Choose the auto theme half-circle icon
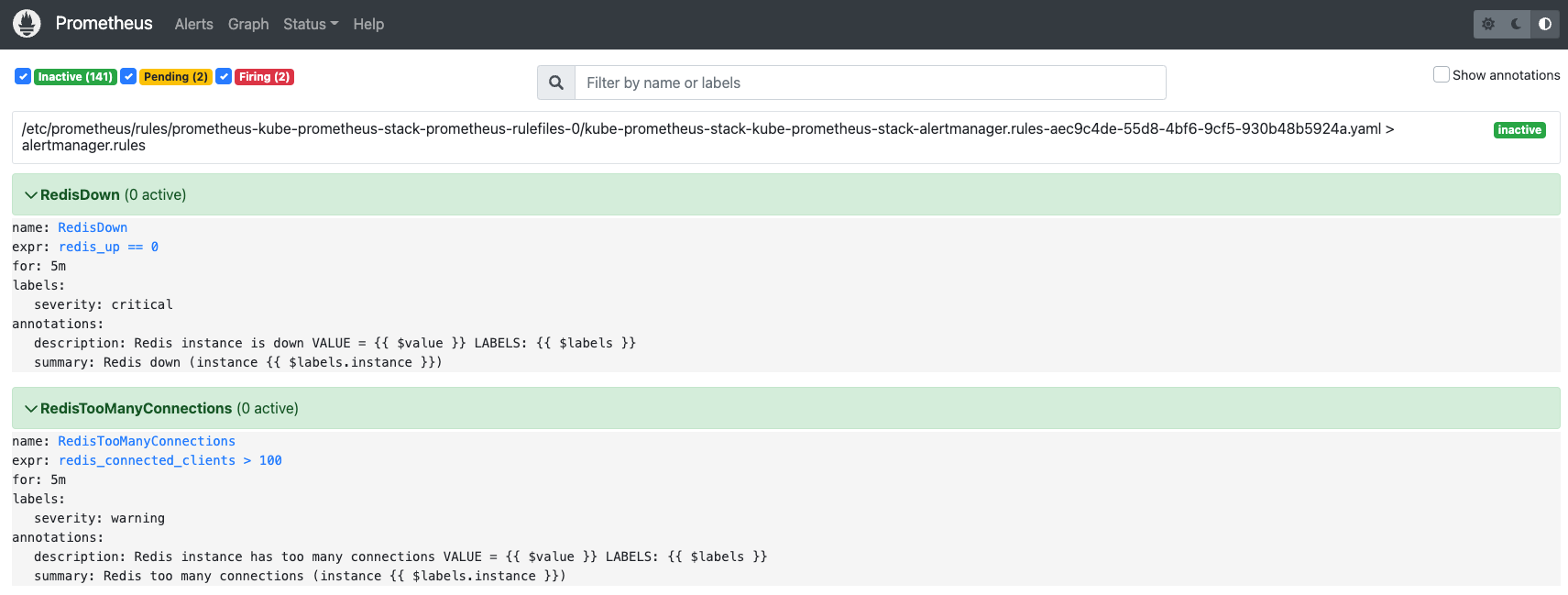 1545,24
